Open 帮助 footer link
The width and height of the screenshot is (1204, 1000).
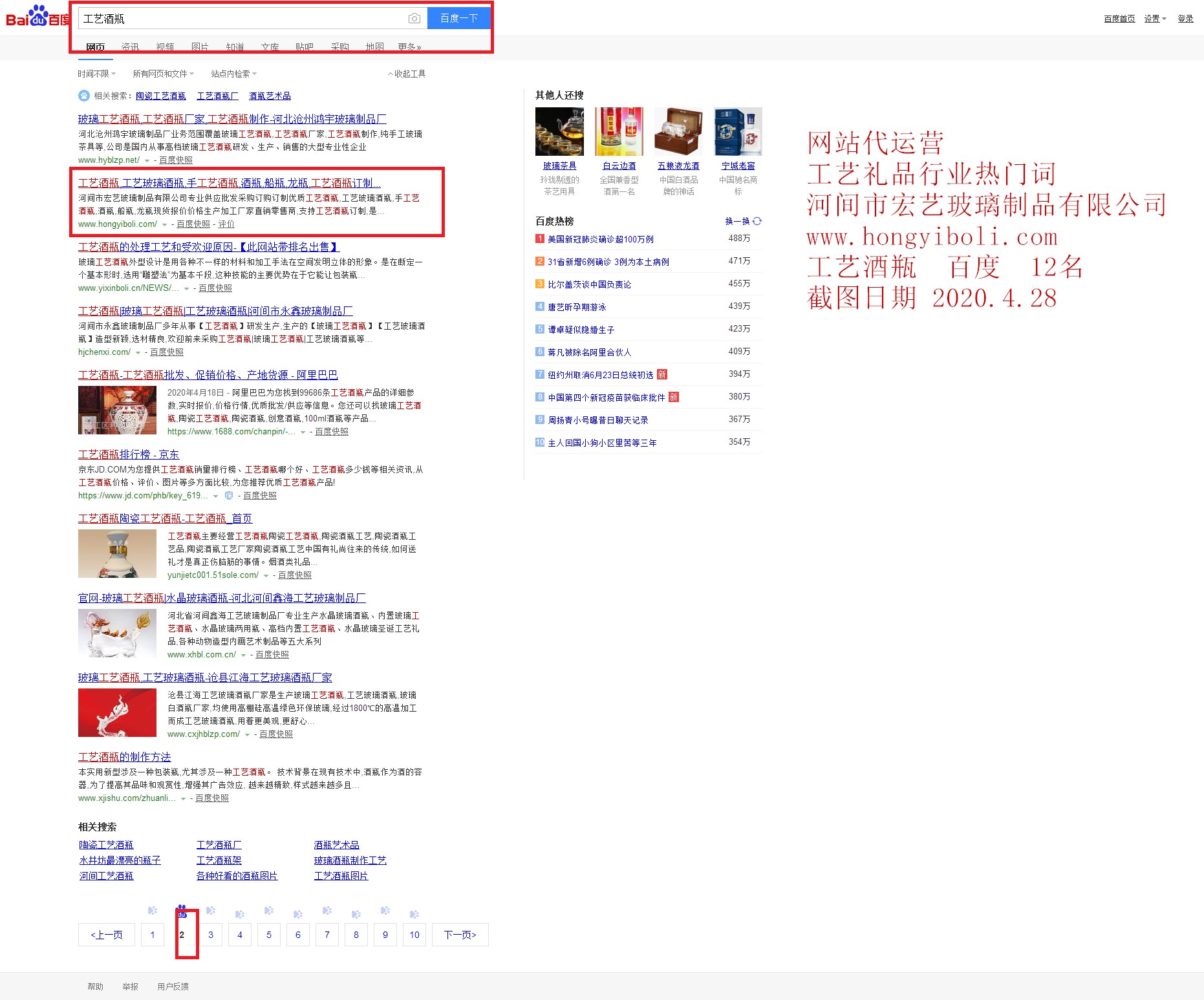pos(95,986)
